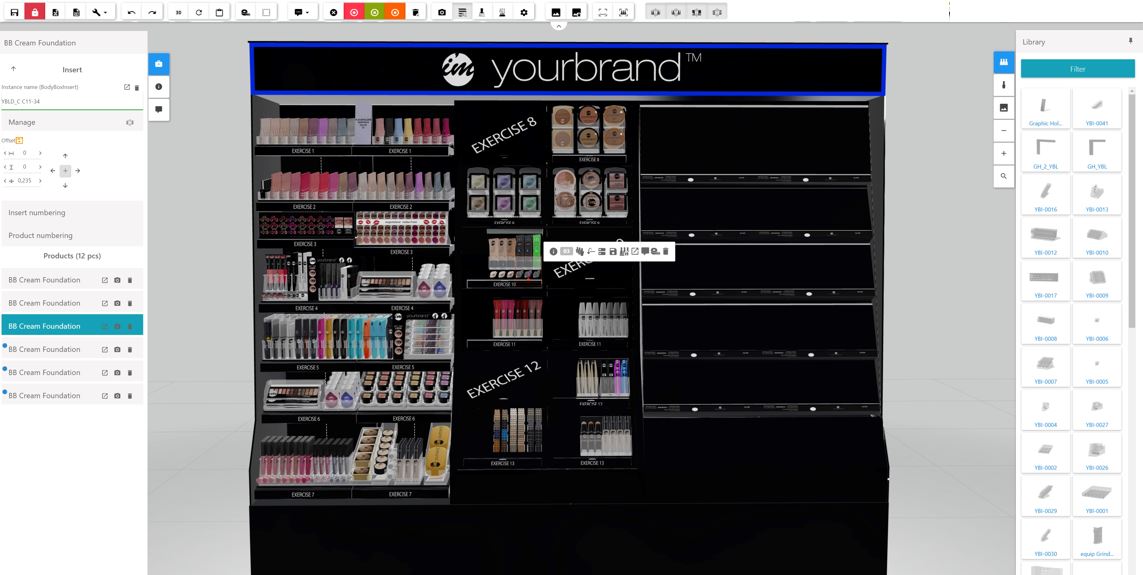1143x575 pixels.
Task: Select the YBI-0012 library thumbnail
Action: (x=1045, y=238)
